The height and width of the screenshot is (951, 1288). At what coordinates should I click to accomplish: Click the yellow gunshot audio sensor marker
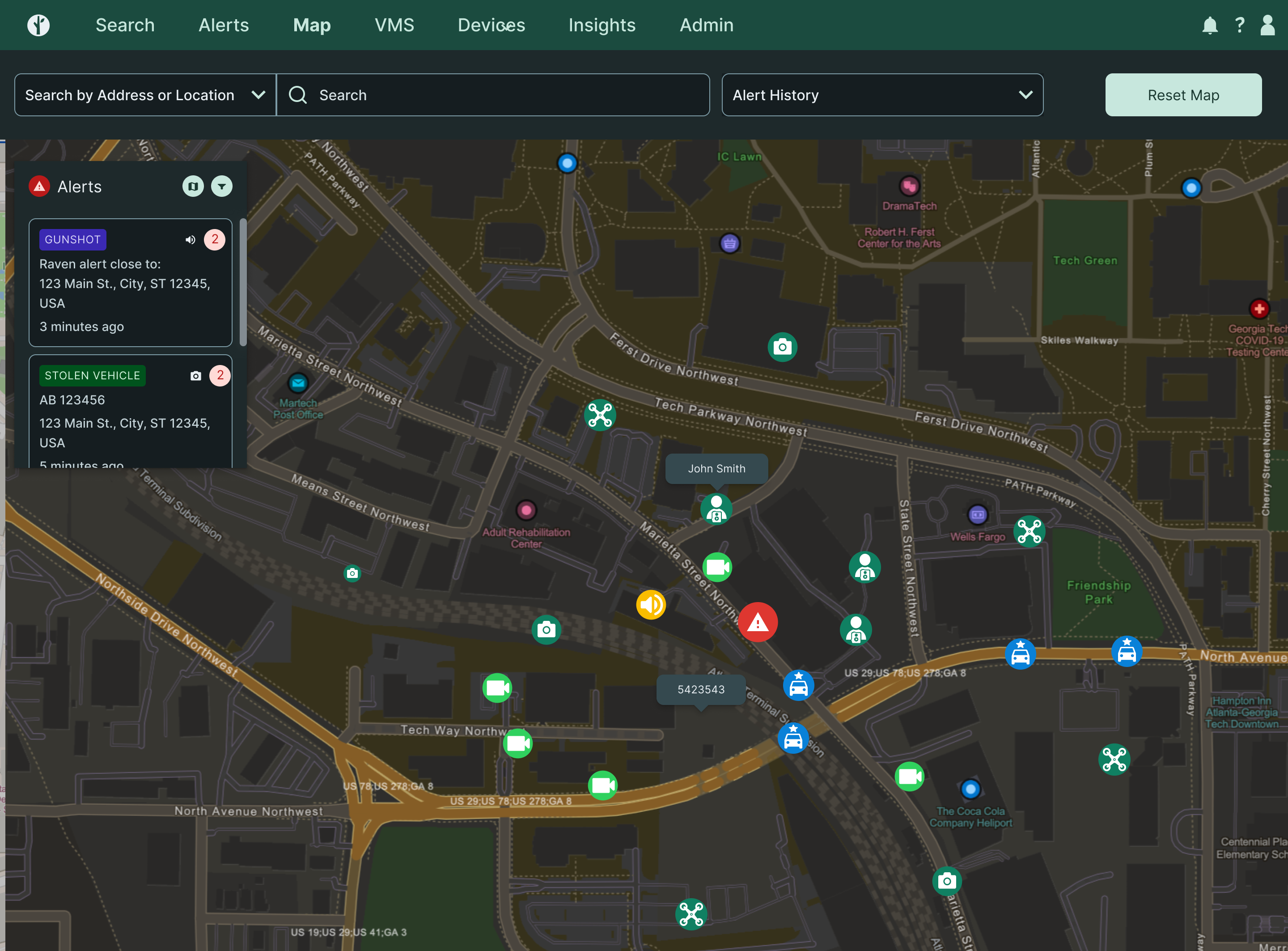[651, 604]
